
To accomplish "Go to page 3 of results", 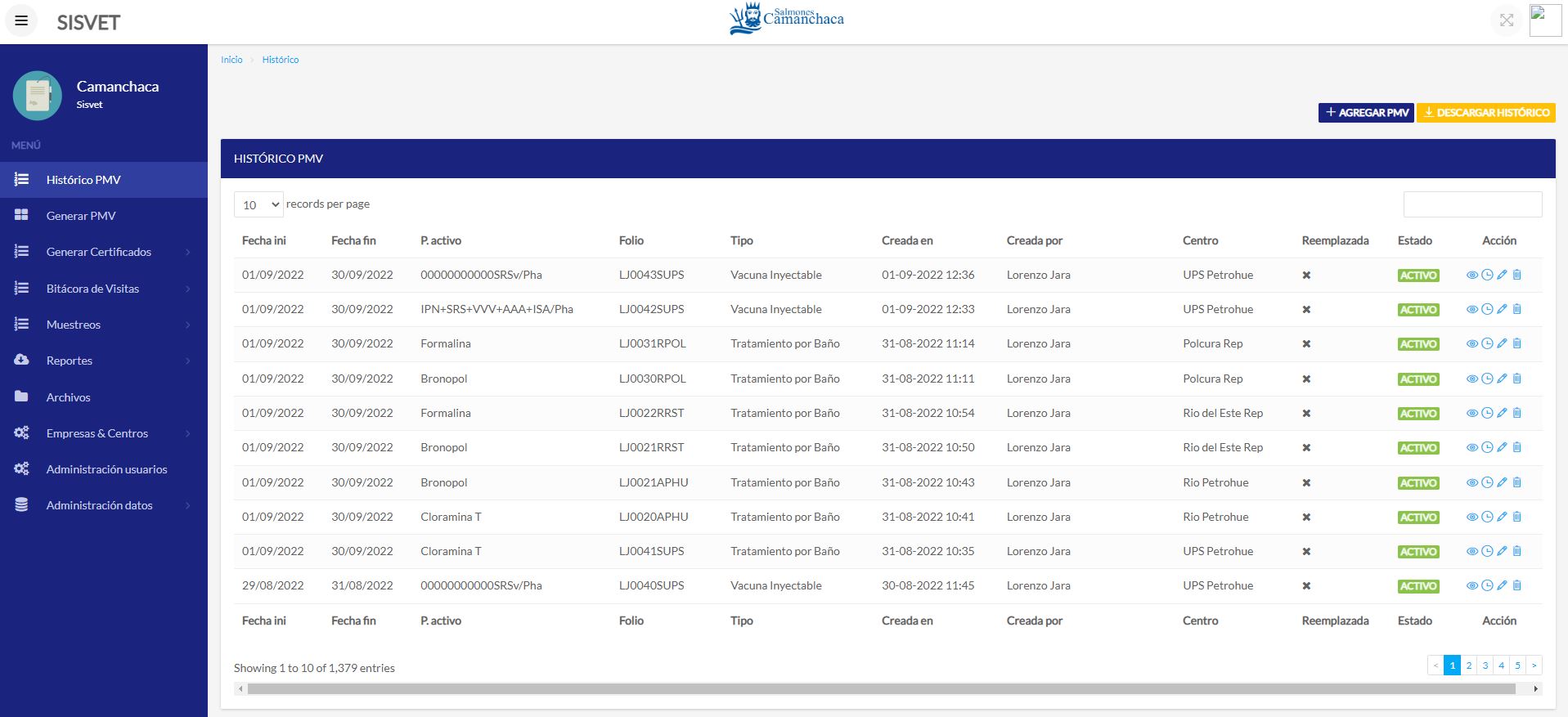I will [1485, 665].
